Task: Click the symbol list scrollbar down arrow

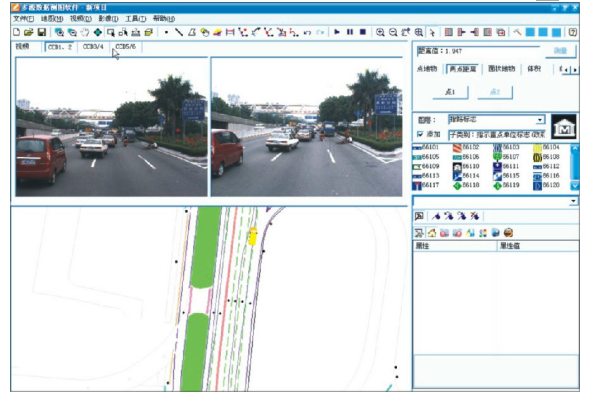Action: coord(575,186)
